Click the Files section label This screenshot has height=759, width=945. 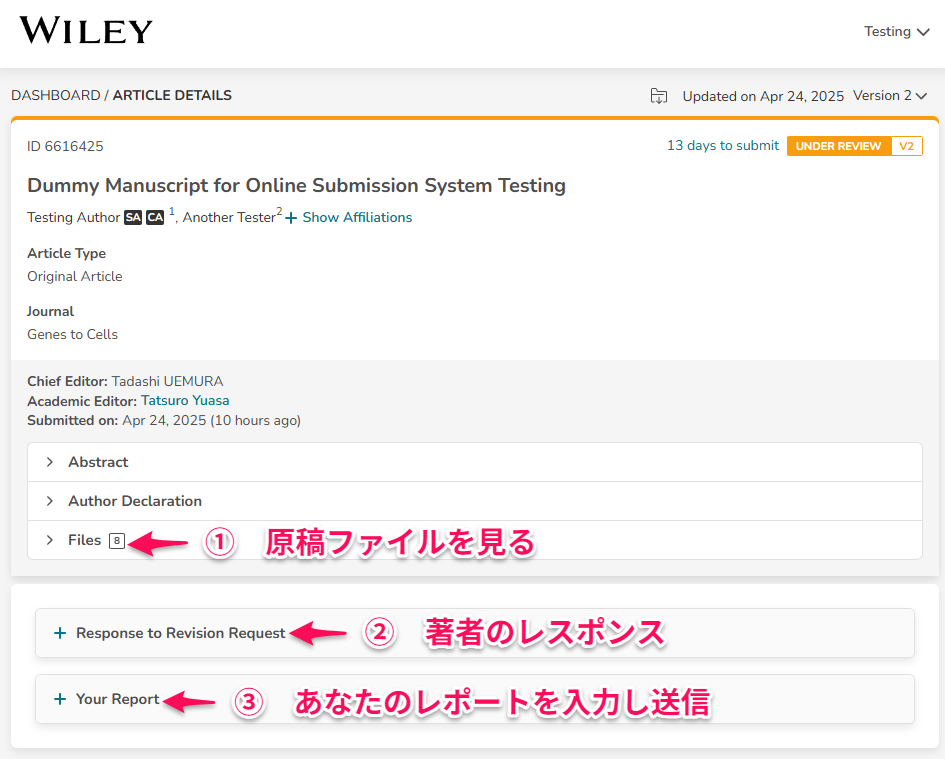84,540
